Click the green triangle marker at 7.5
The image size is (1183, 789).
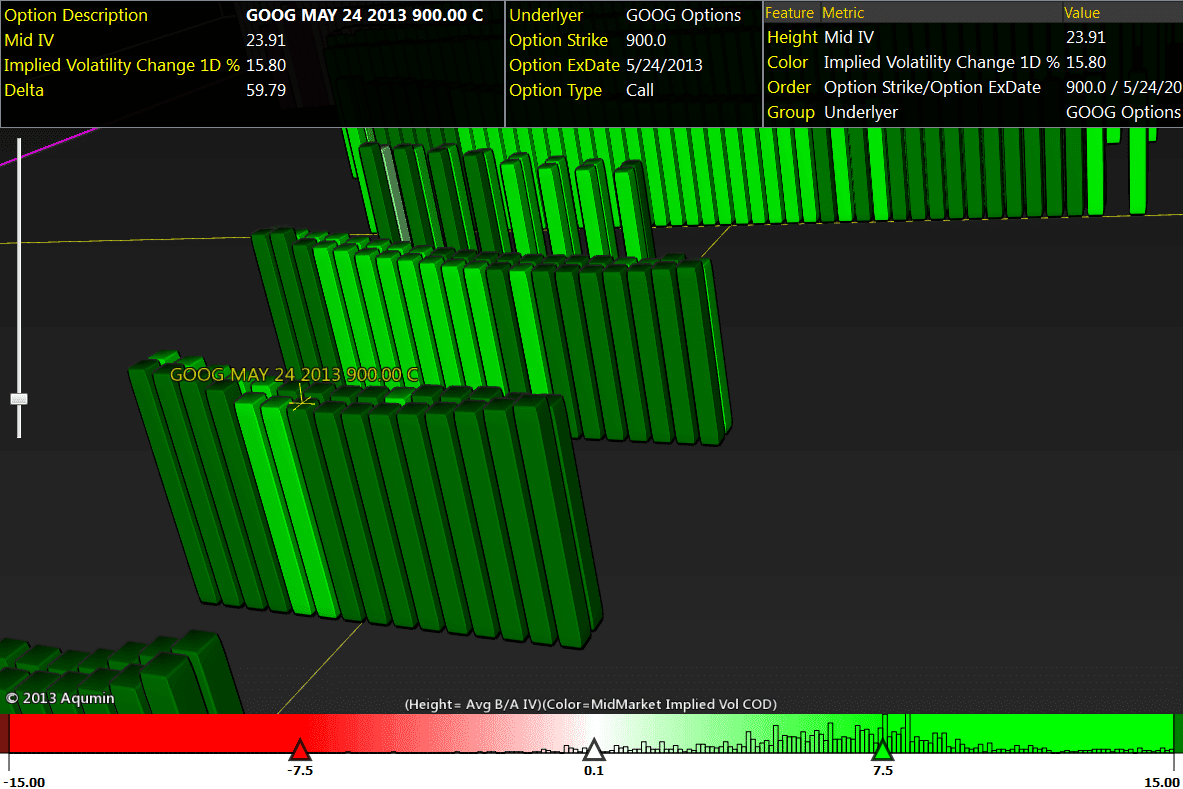click(x=882, y=750)
